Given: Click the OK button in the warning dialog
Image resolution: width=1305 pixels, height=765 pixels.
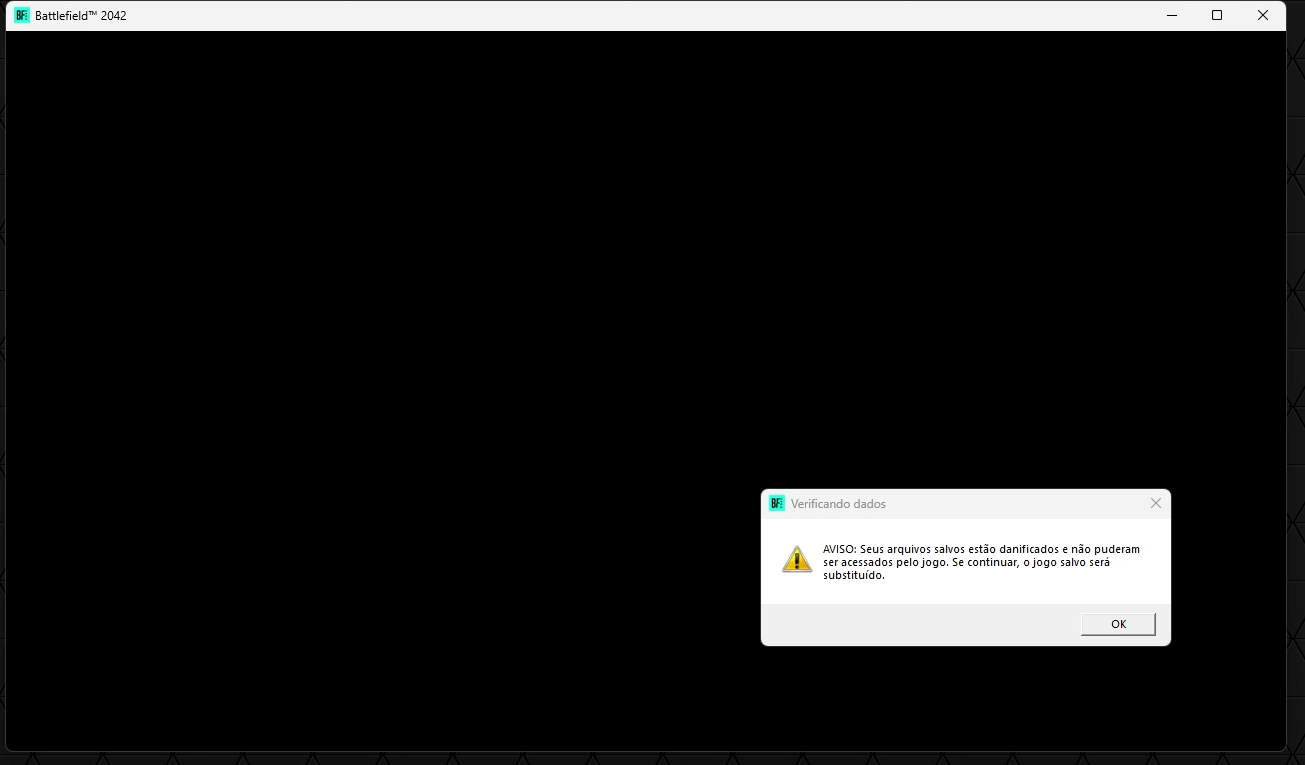Looking at the screenshot, I should click(1118, 624).
